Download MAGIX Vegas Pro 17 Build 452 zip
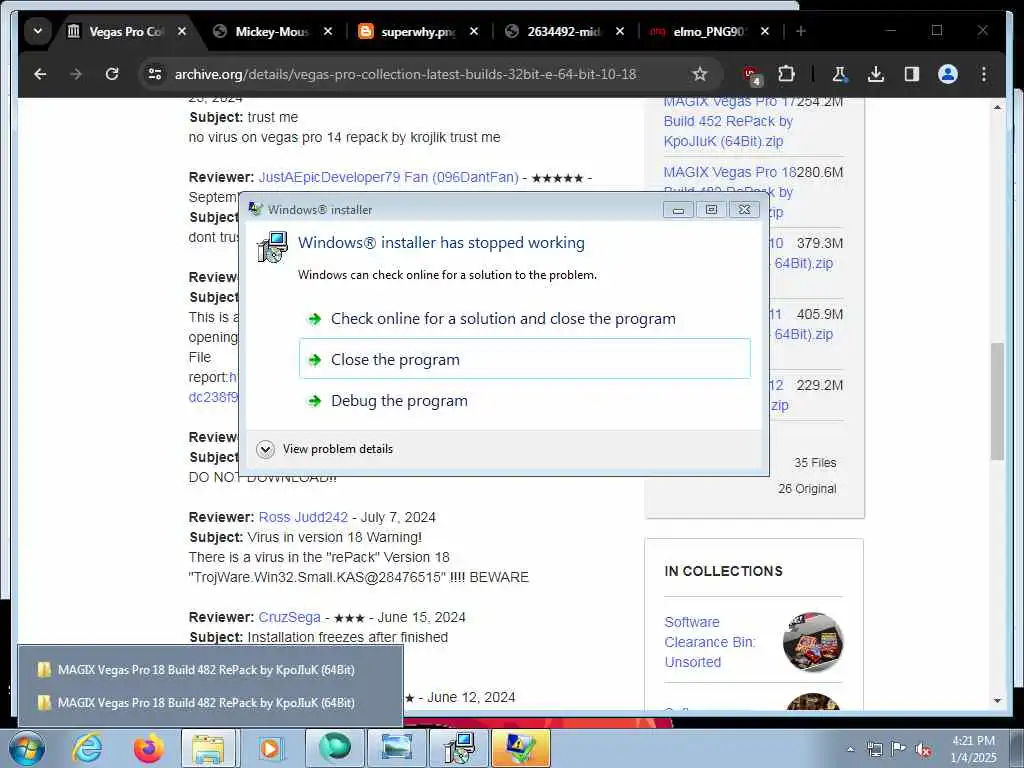Screen dimensions: 1024x768 [728, 121]
